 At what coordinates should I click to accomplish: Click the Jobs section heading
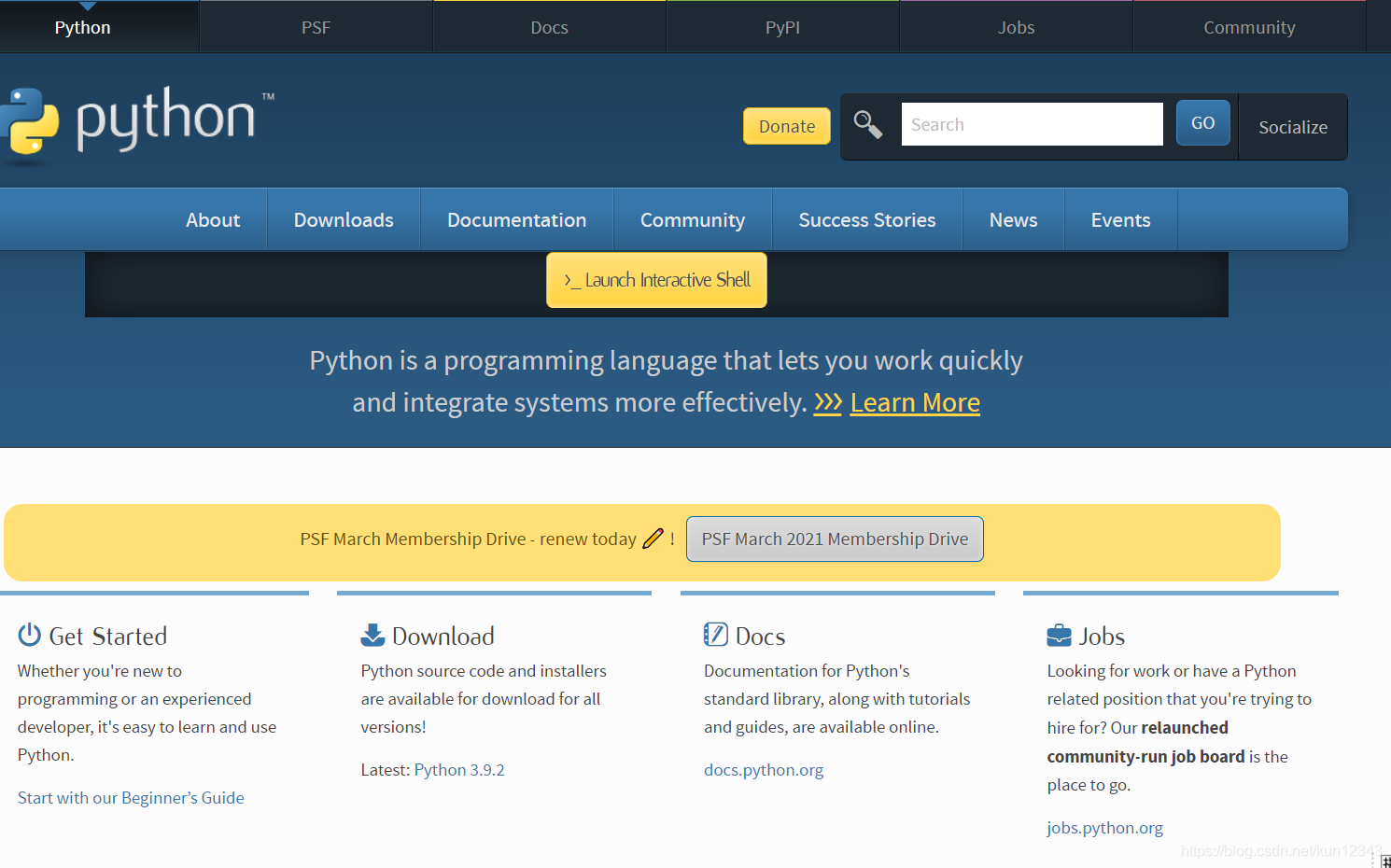pyautogui.click(x=1102, y=637)
